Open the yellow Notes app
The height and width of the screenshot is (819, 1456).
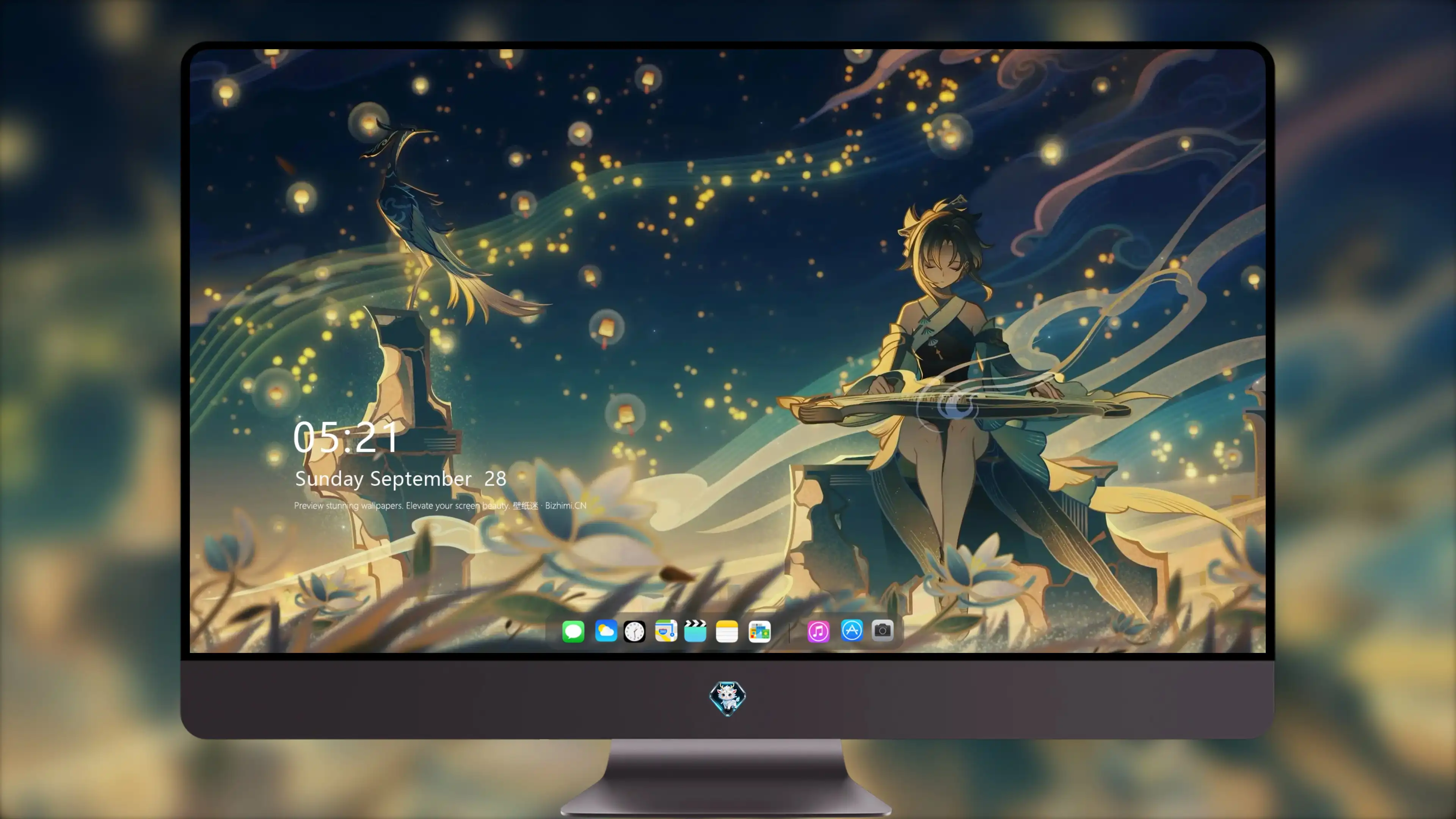[x=727, y=631]
